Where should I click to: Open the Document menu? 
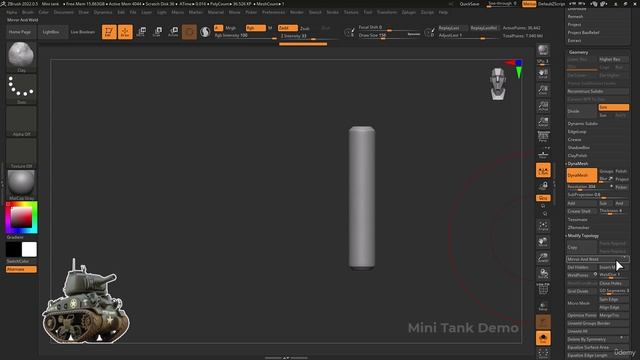pos(64,12)
